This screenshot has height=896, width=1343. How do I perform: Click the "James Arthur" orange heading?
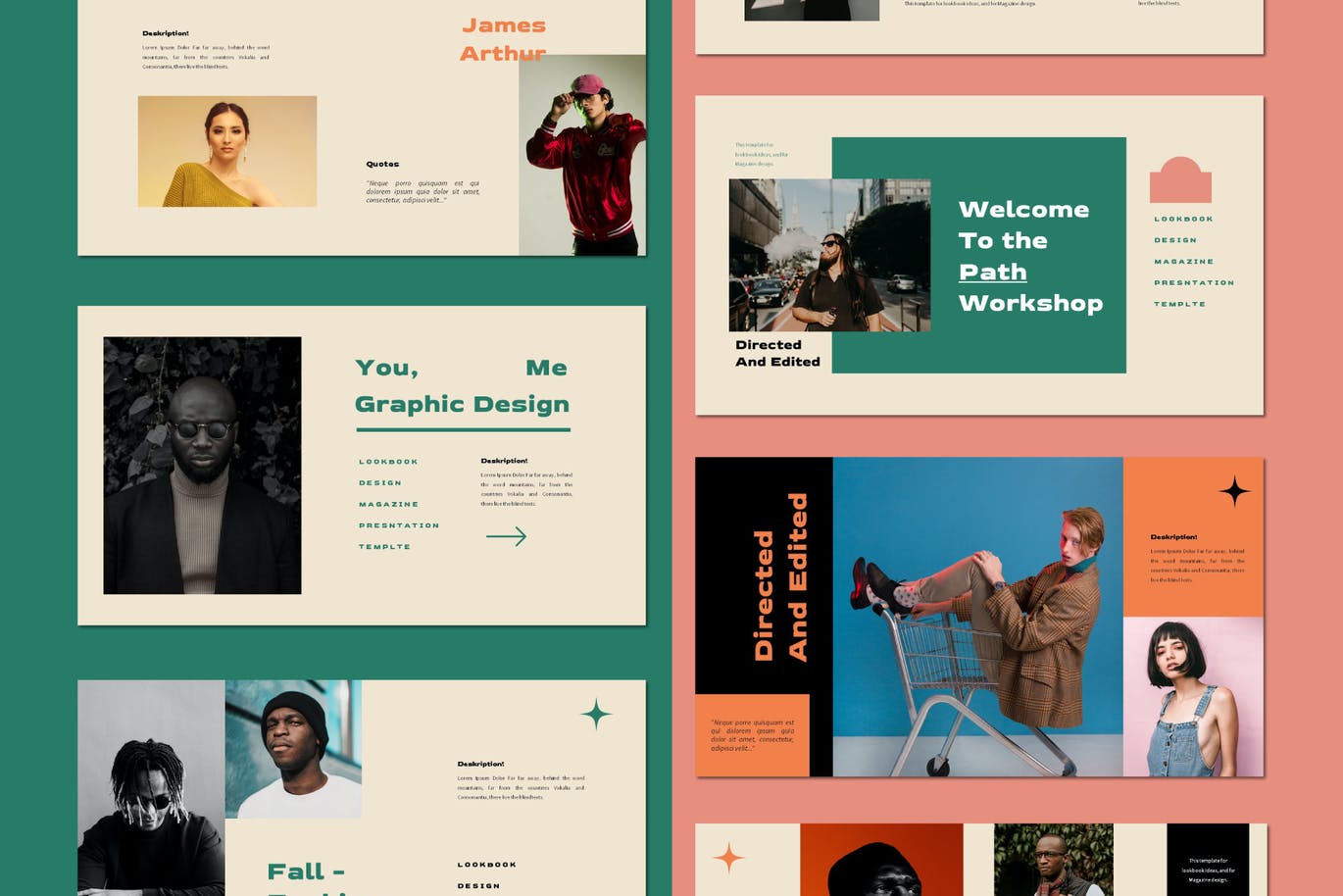pyautogui.click(x=503, y=39)
